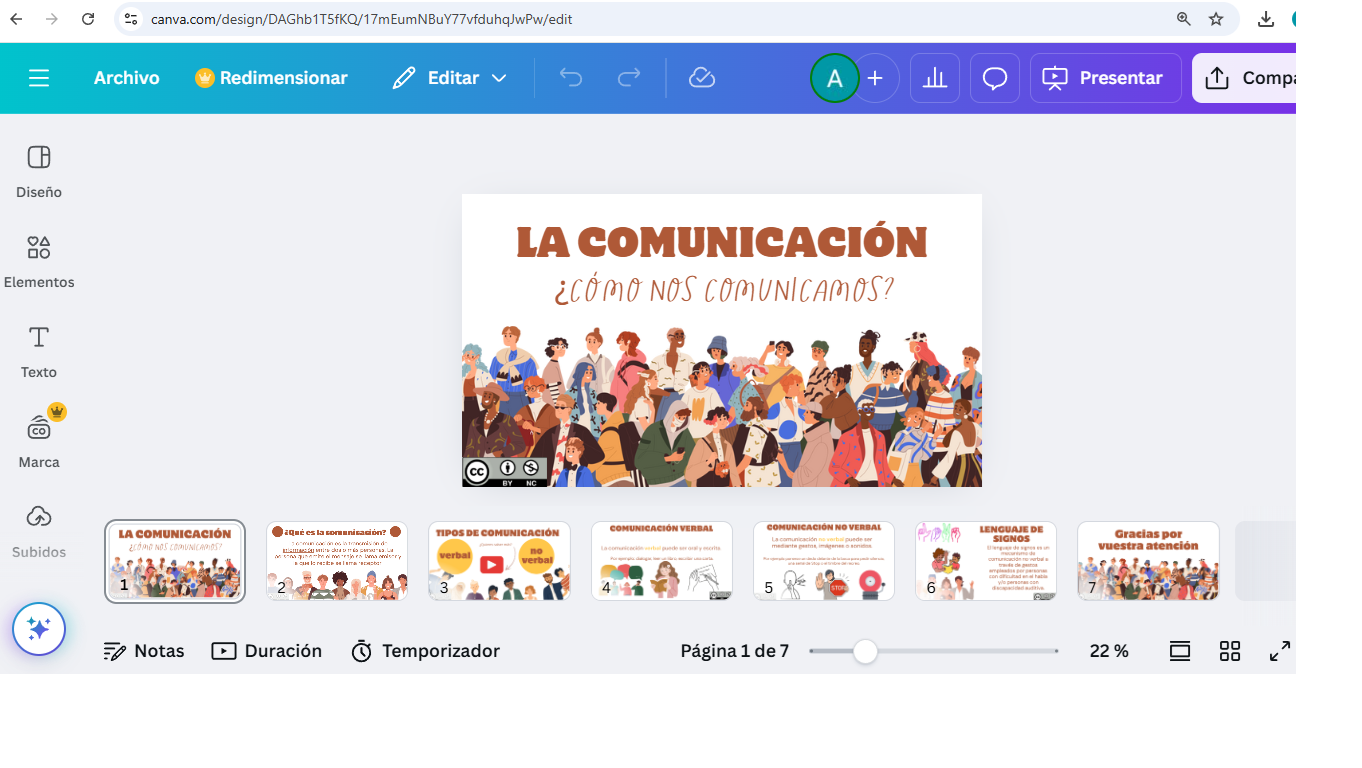
Task: Toggle the page thumbnails strip view
Action: point(1180,651)
